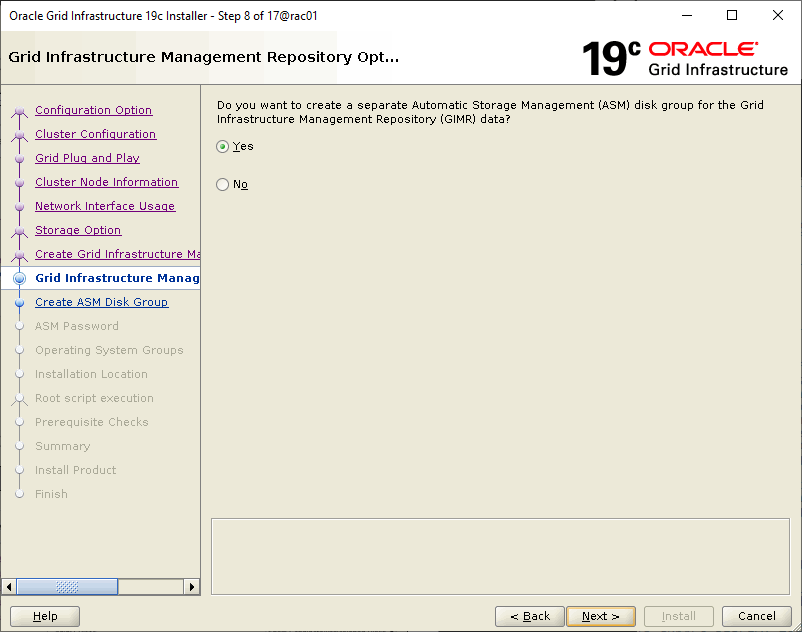Cancel the Grid Infrastructure installation

[x=756, y=616]
